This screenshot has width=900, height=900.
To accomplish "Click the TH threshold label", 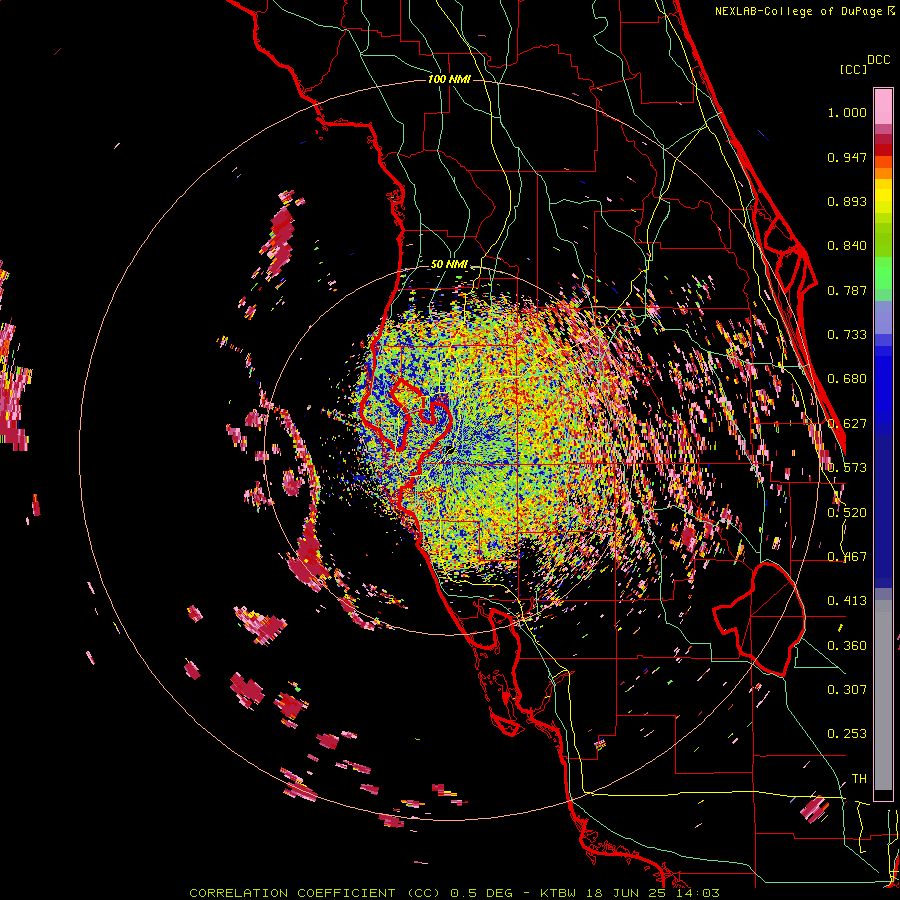I will [859, 778].
